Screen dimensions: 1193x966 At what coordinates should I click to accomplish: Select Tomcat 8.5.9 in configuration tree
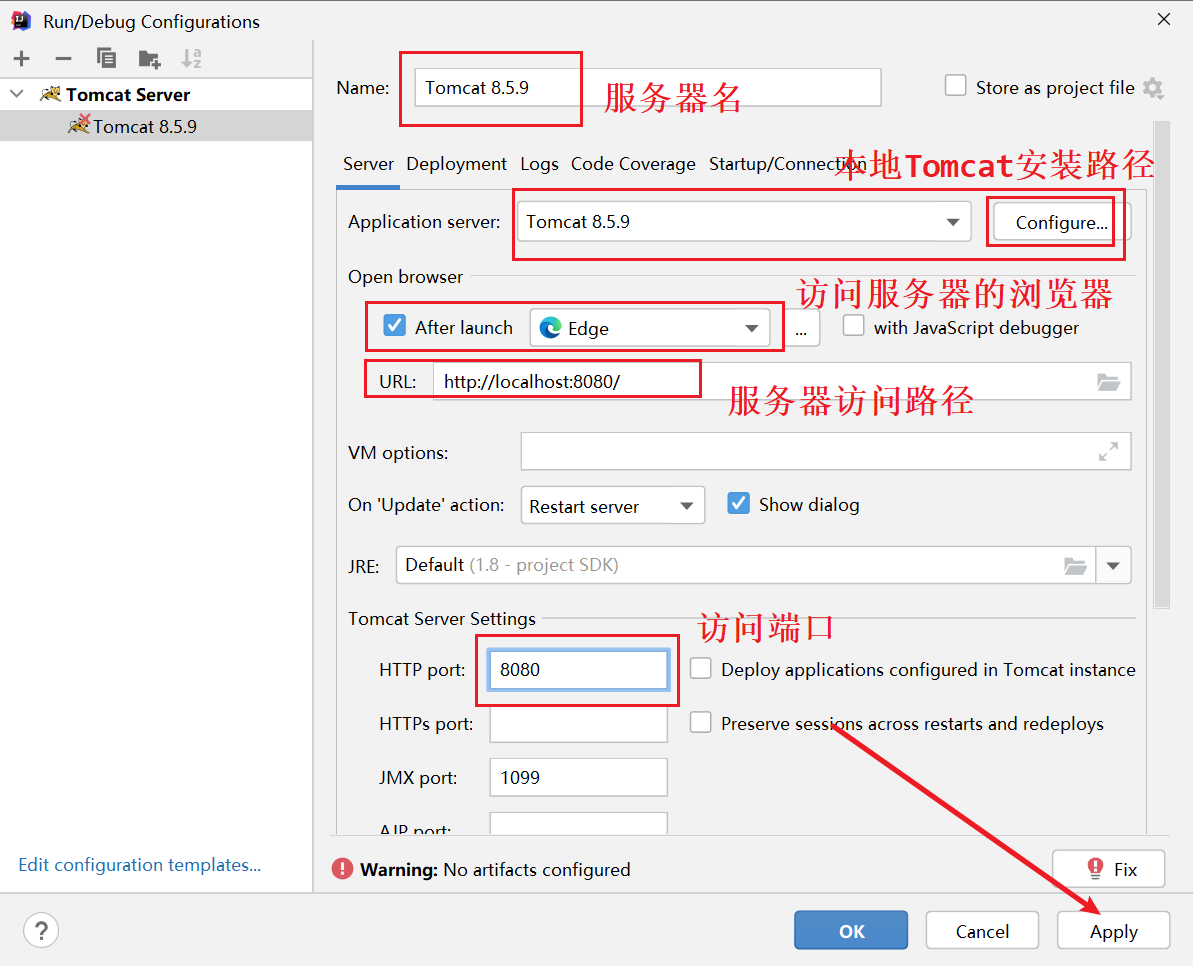coord(156,126)
